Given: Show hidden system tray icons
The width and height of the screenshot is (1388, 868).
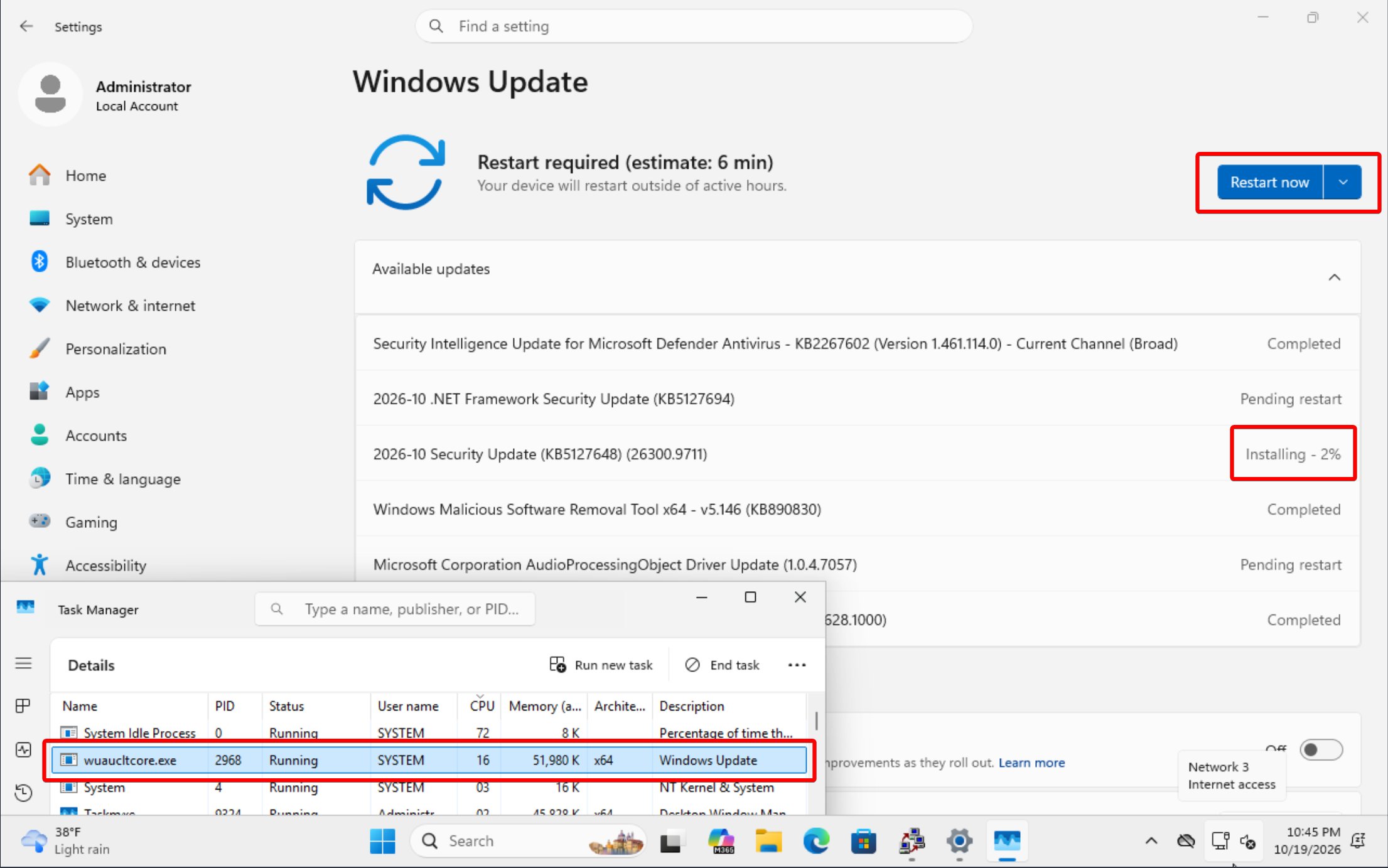Looking at the screenshot, I should pos(1151,841).
